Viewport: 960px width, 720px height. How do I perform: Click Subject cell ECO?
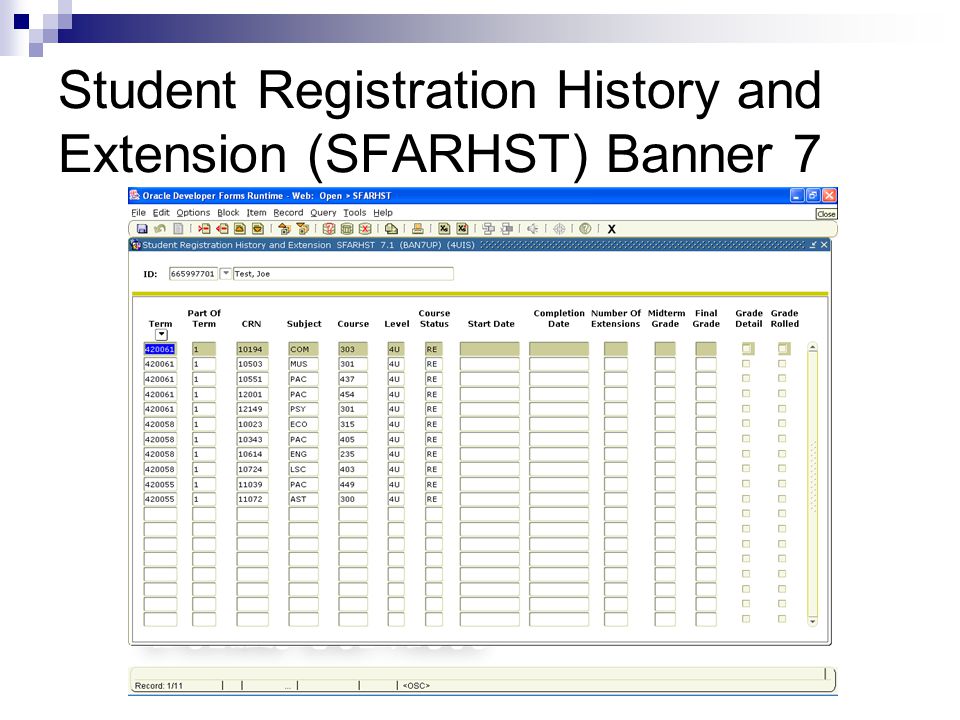coord(303,424)
